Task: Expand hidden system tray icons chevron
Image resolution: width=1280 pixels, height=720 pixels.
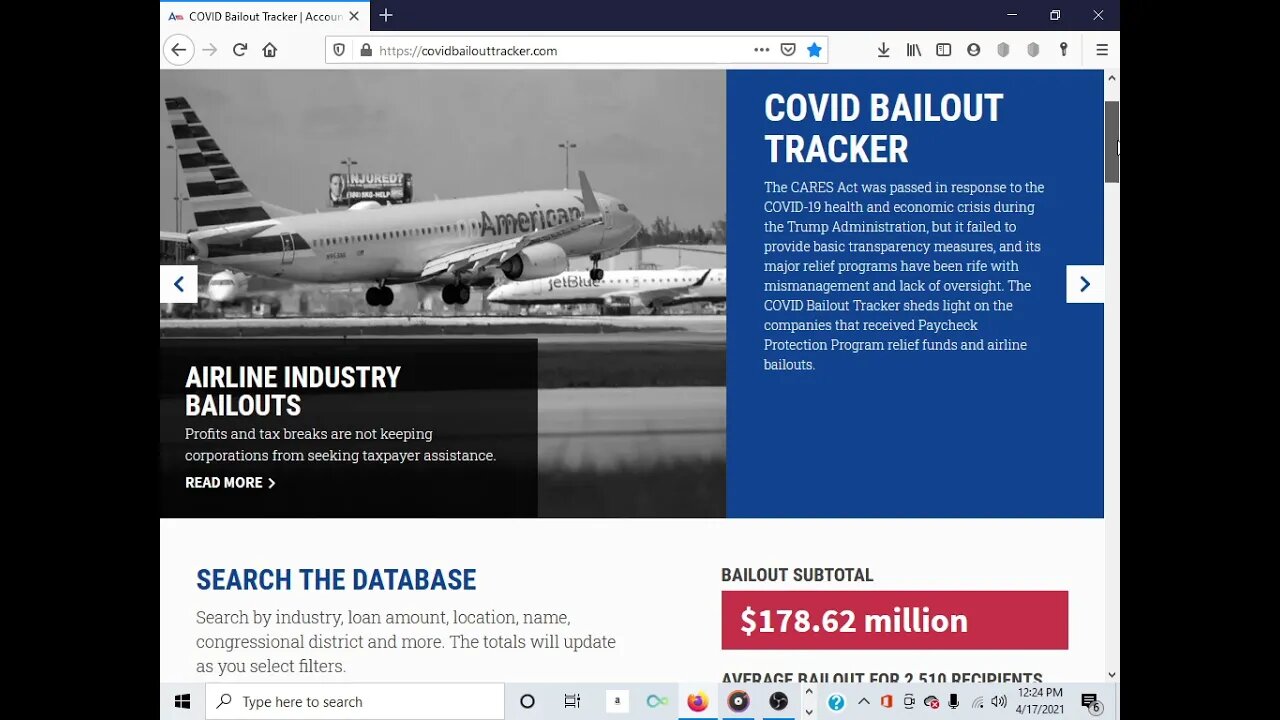Action: (x=864, y=702)
